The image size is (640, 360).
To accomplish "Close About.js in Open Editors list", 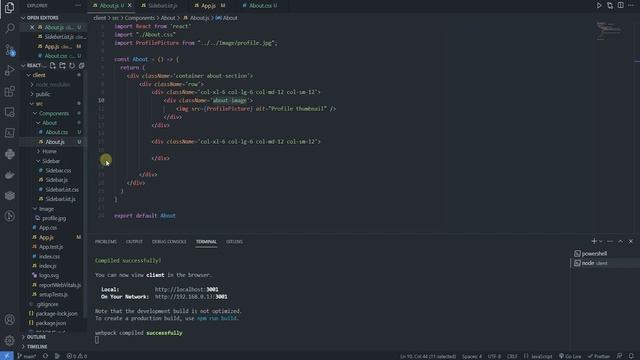I will click(x=32, y=27).
